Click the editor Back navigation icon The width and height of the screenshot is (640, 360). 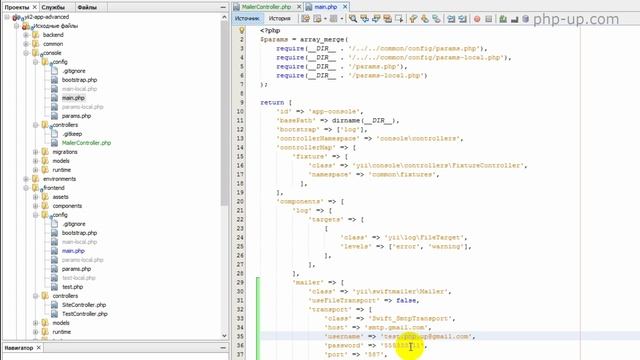point(317,19)
